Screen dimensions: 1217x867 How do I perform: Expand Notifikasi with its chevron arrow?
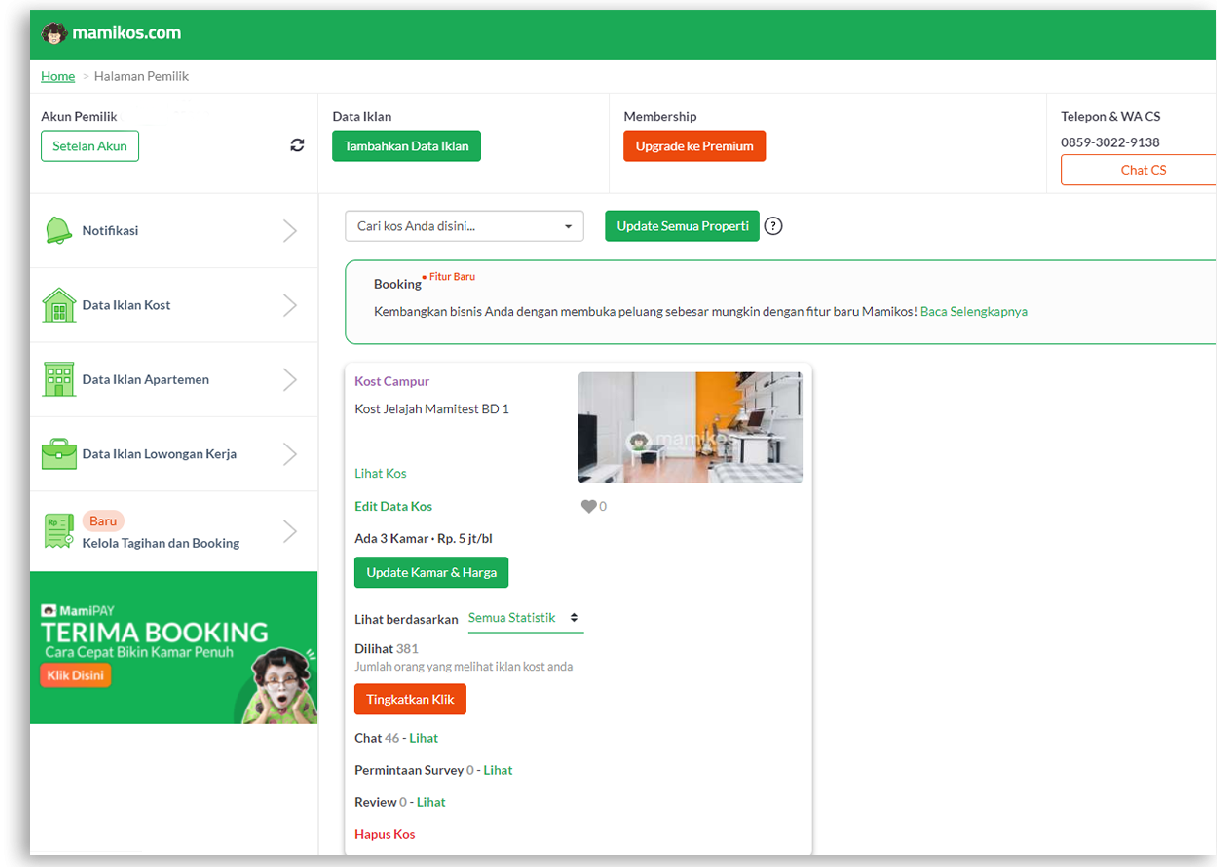289,231
